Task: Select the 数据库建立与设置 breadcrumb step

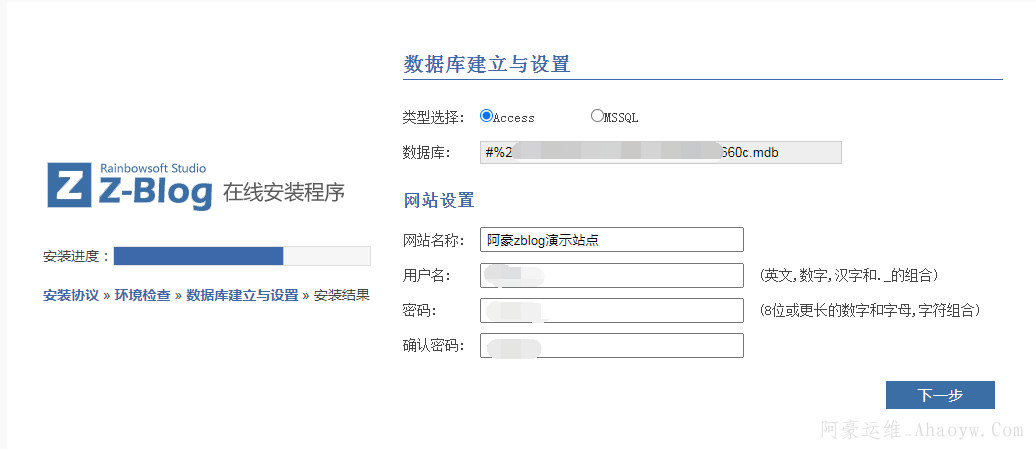Action: pyautogui.click(x=242, y=295)
